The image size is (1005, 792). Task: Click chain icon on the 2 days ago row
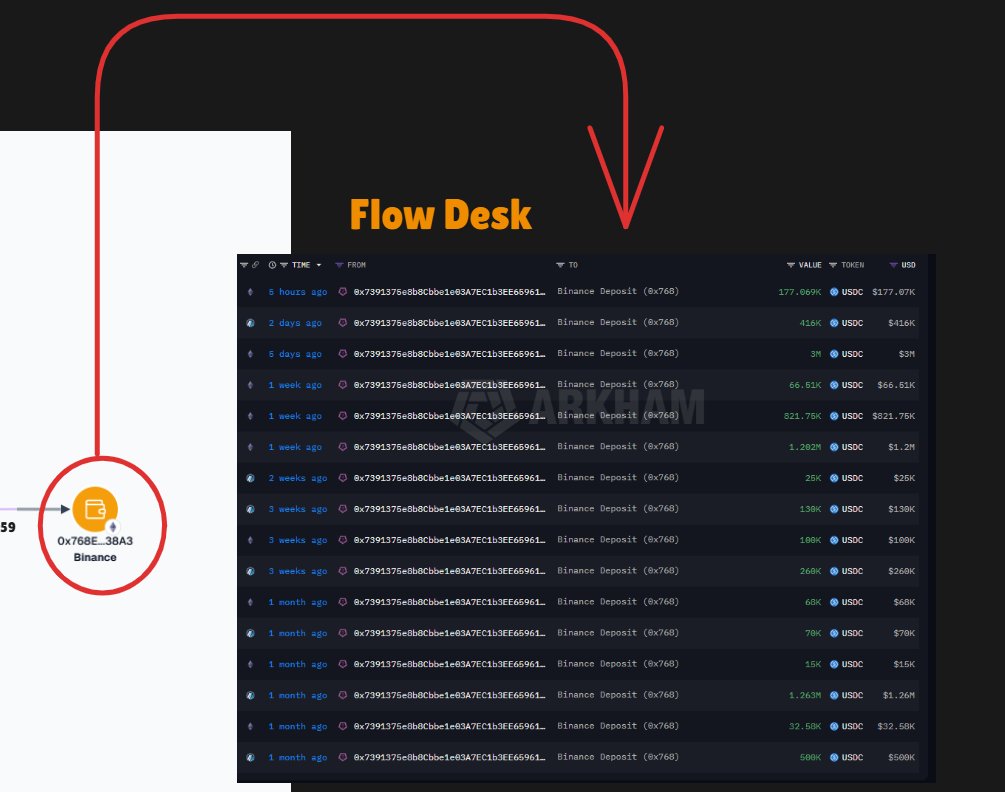tap(251, 323)
